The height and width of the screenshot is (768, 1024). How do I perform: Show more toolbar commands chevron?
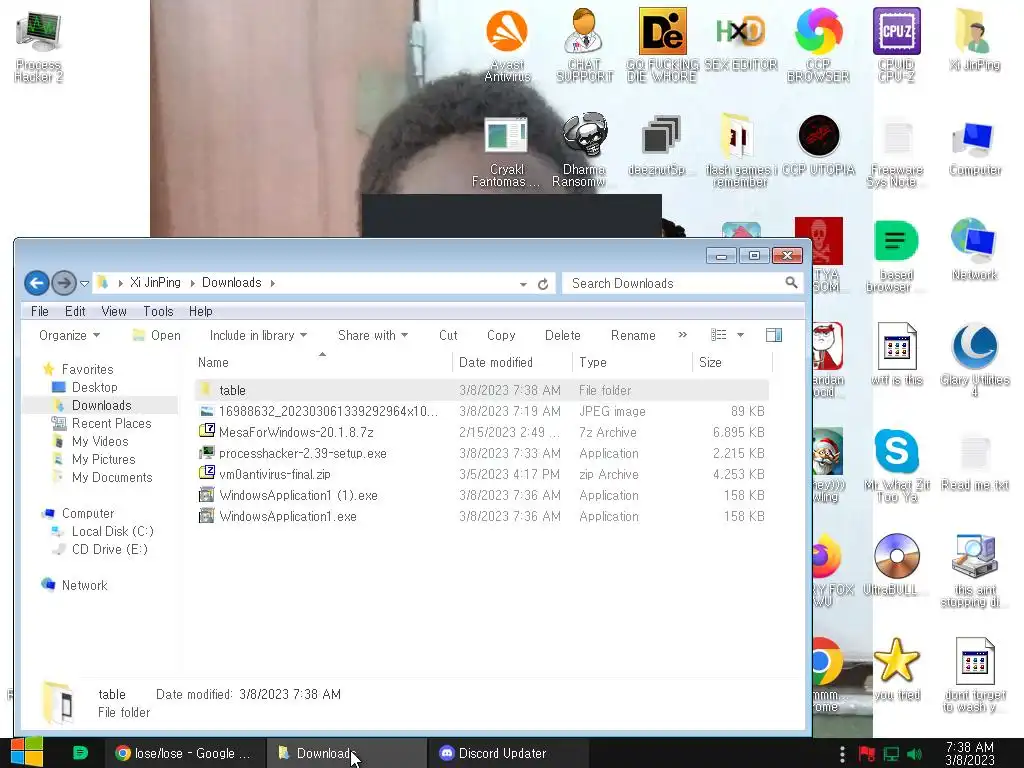(682, 334)
